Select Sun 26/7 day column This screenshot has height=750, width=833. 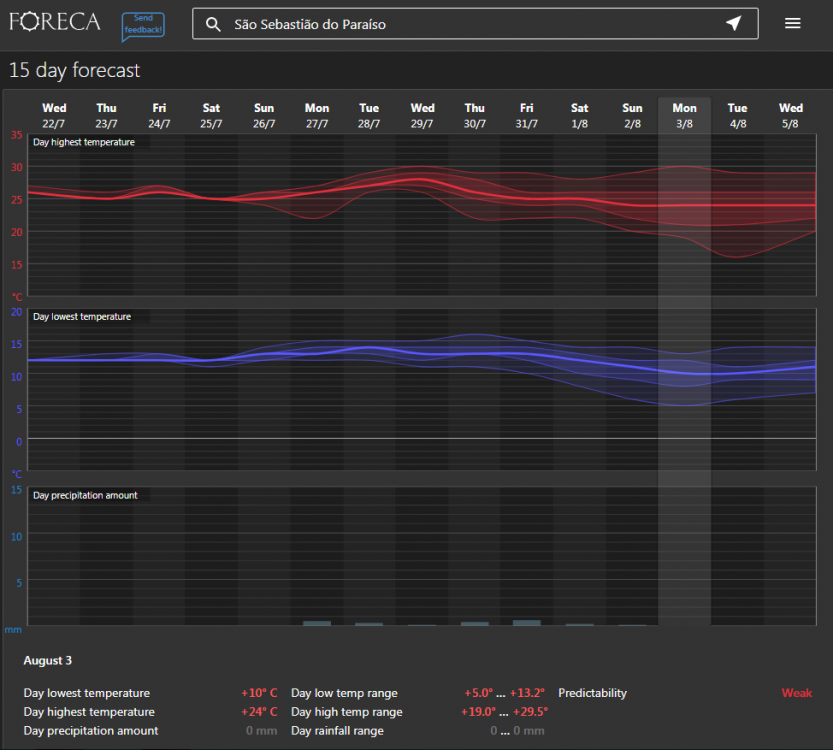(264, 115)
